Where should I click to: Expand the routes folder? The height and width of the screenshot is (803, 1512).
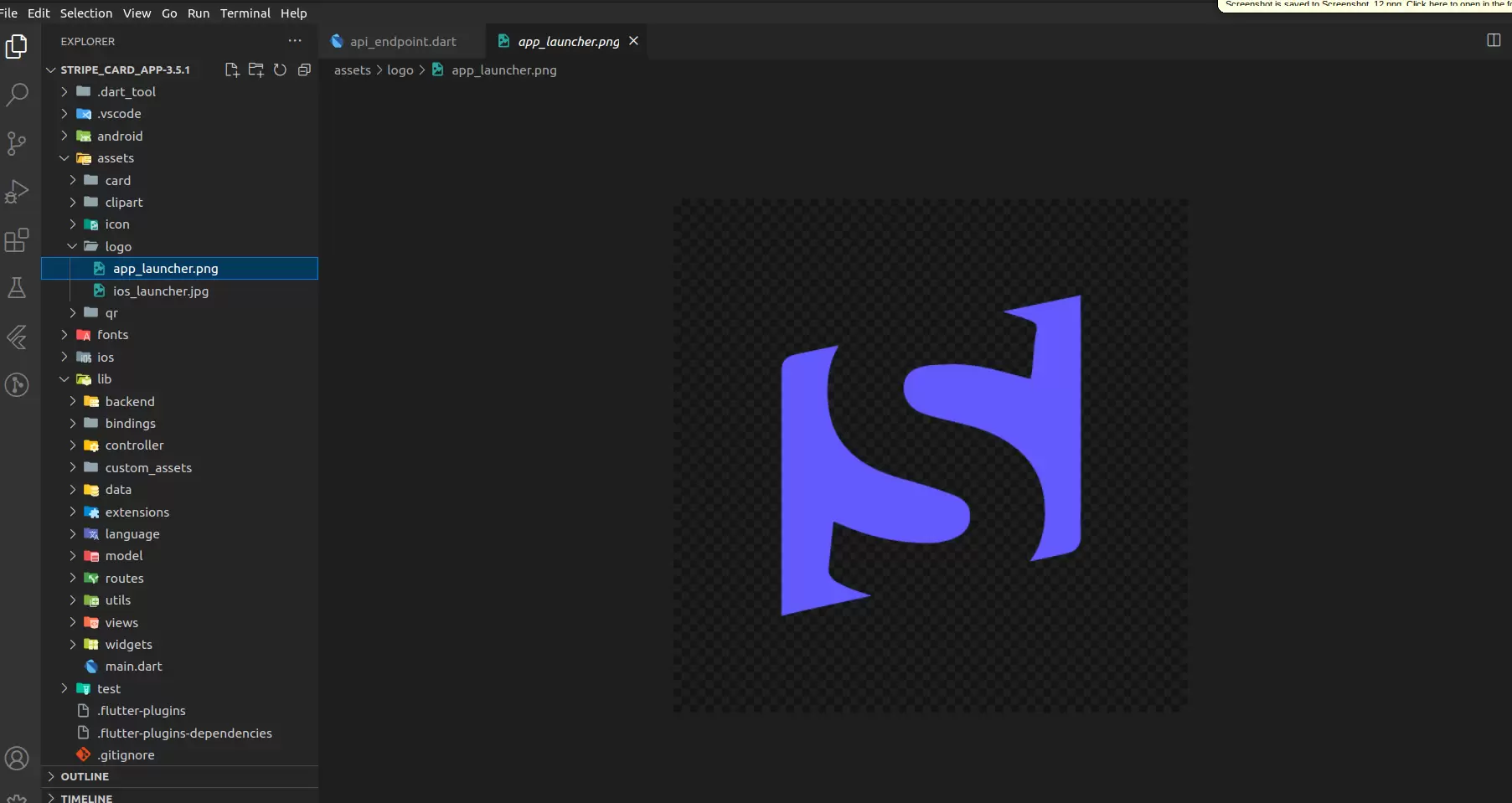click(x=179, y=578)
